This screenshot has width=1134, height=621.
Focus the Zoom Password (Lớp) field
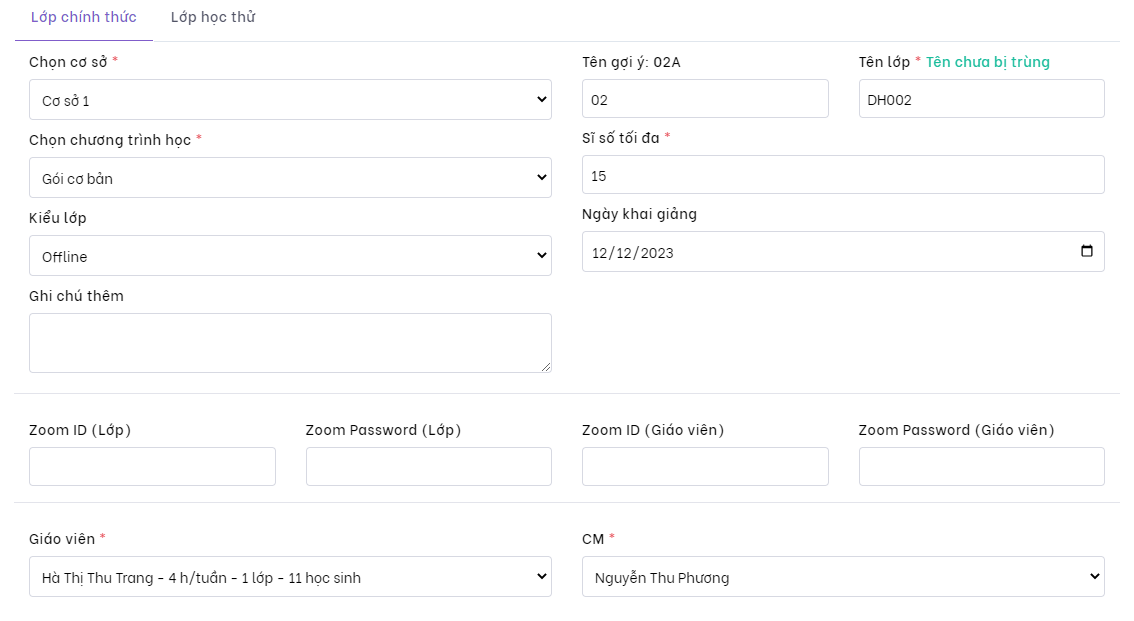point(428,467)
